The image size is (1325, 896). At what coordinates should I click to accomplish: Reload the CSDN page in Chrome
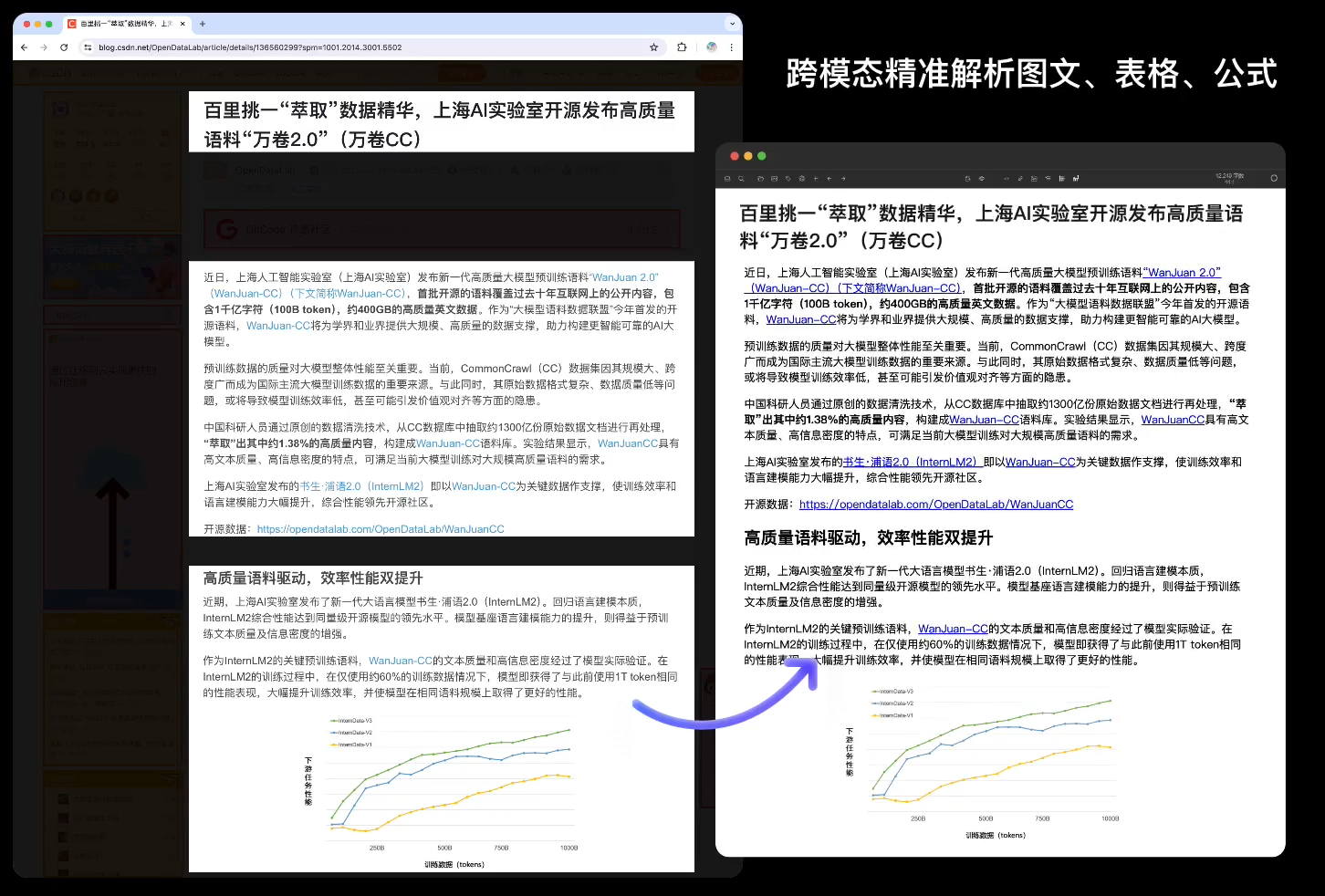click(64, 47)
